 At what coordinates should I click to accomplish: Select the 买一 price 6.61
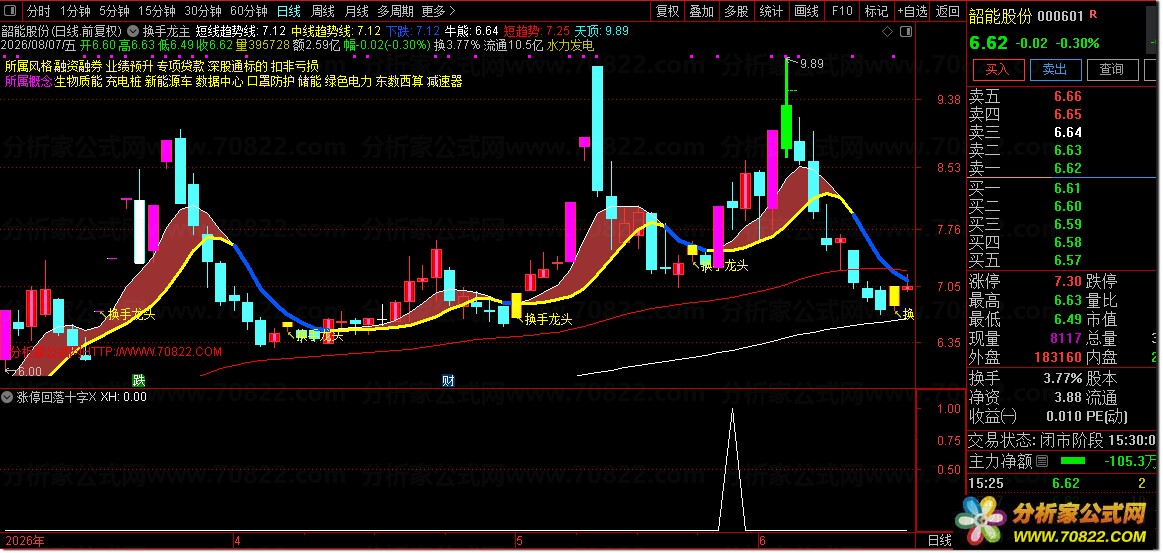point(1067,189)
